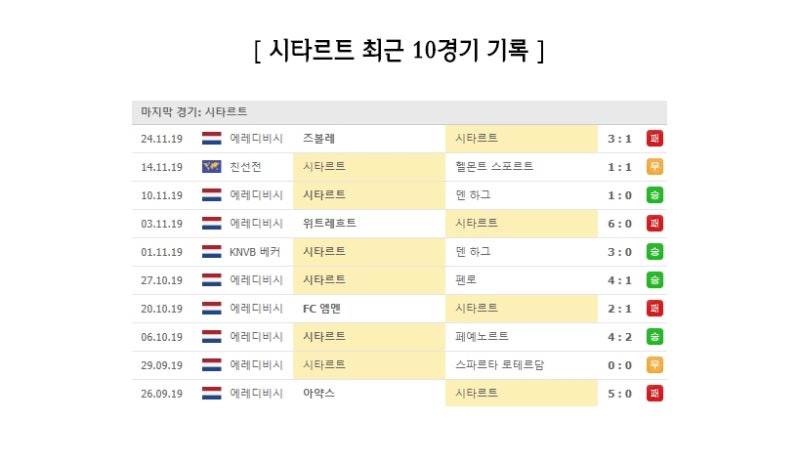Viewport: 800px width, 462px height.
Task: Open the FC 엠멘 team link
Action: point(321,309)
